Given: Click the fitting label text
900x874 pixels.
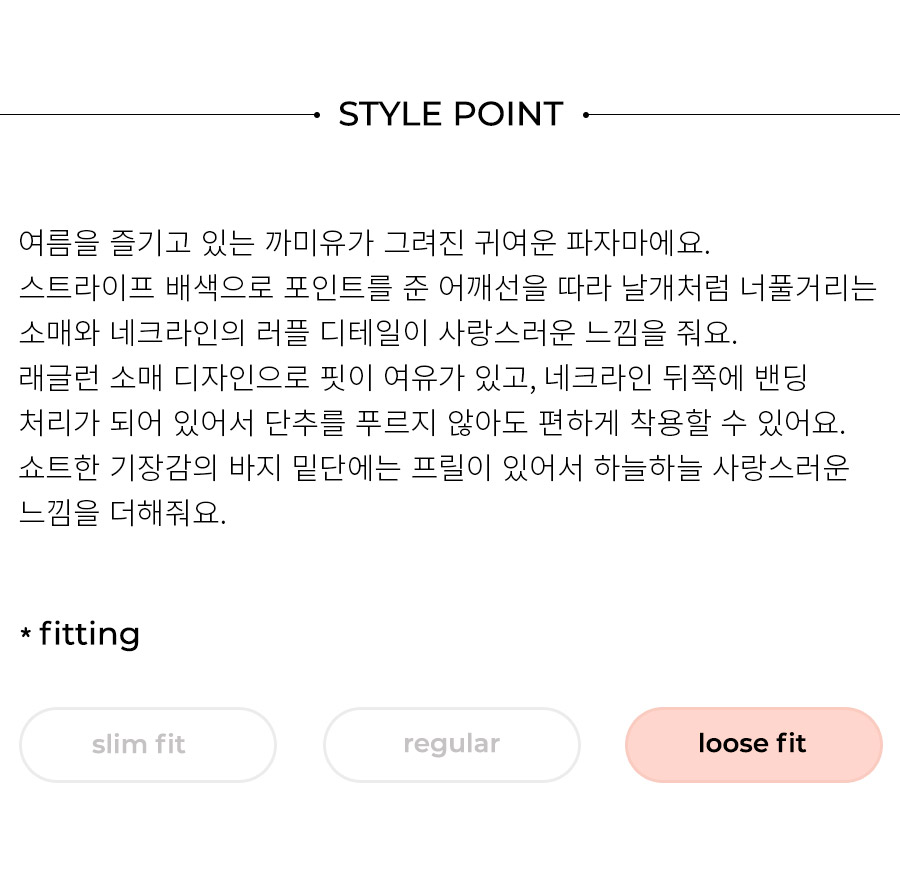Looking at the screenshot, I should pyautogui.click(x=90, y=634).
